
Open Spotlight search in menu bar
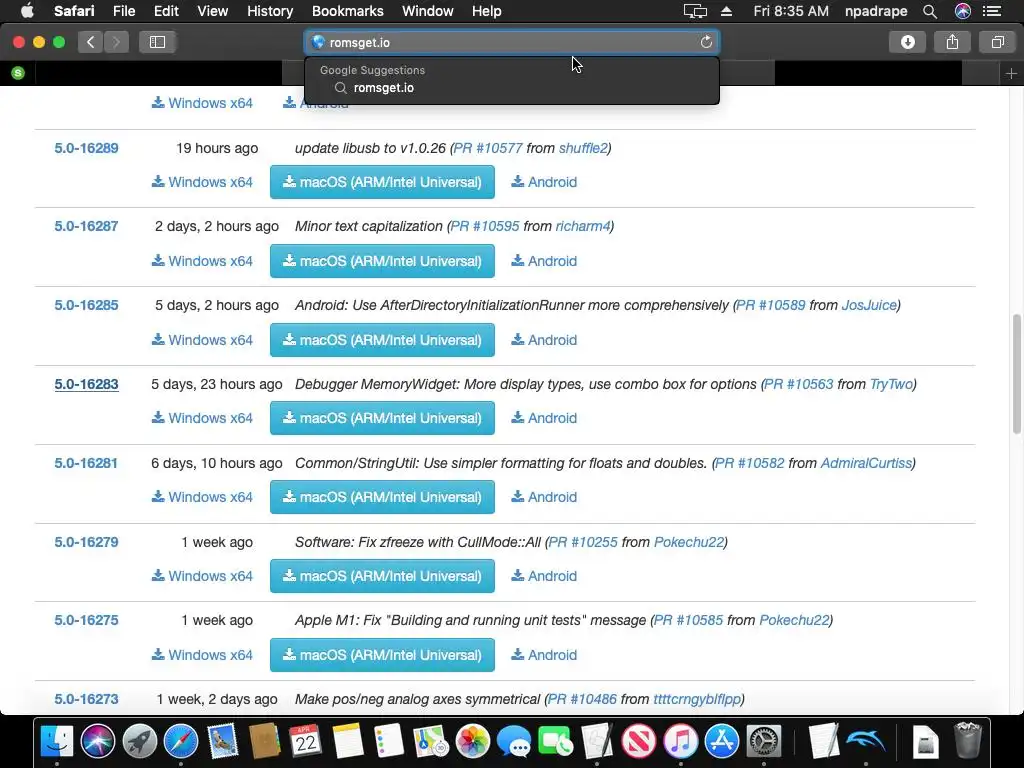point(930,11)
